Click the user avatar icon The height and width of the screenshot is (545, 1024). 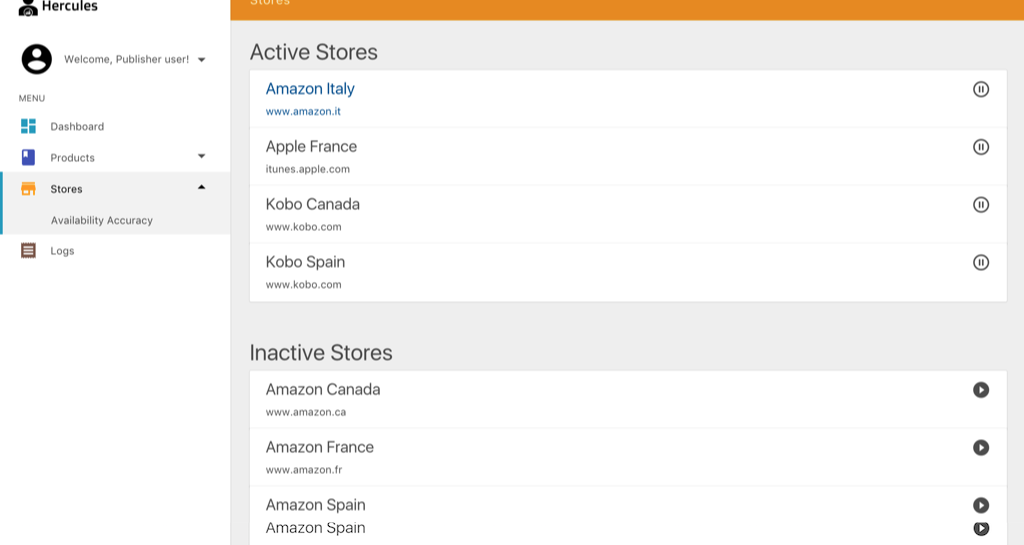coord(37,59)
